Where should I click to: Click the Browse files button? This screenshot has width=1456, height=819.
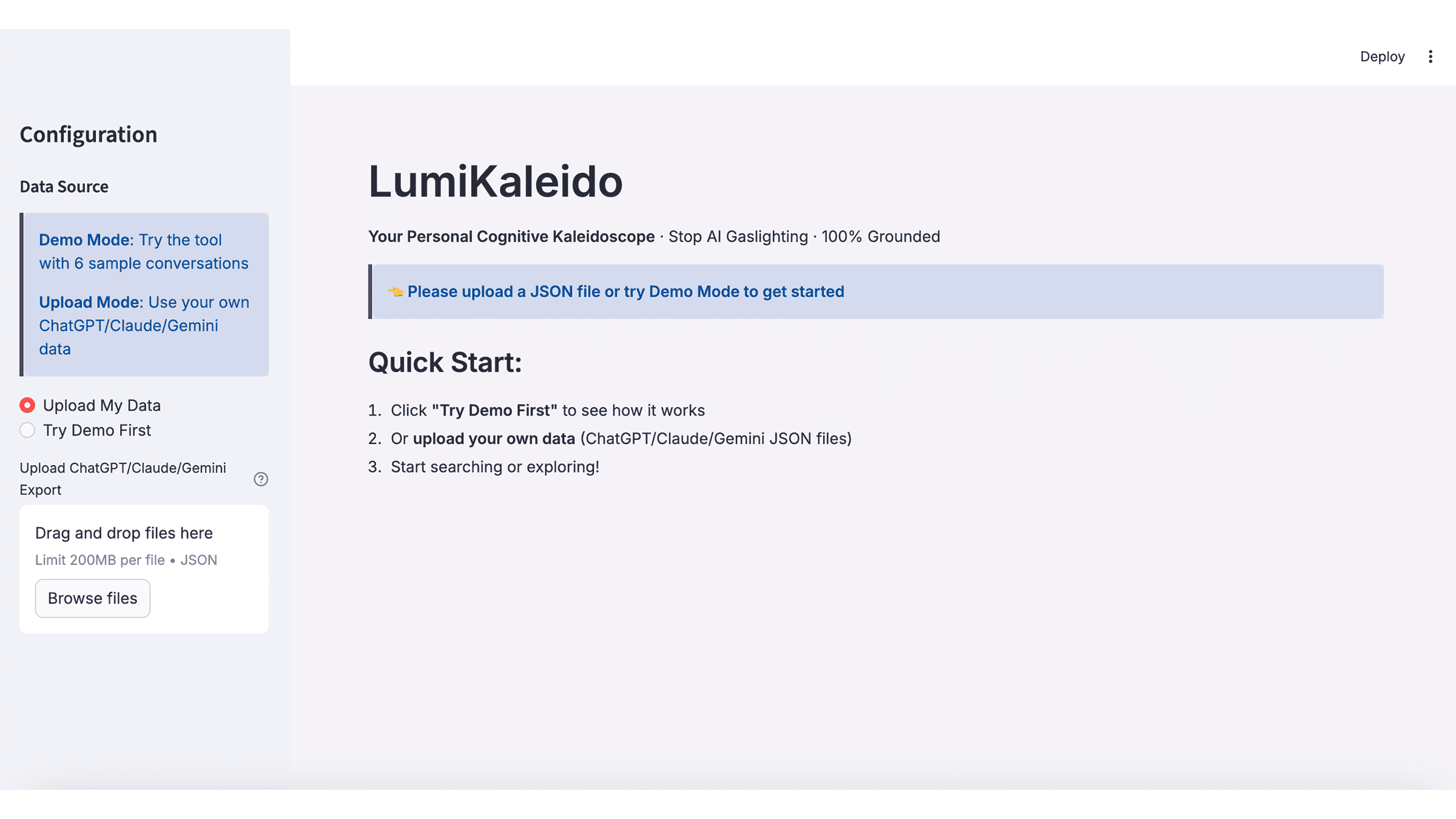(x=92, y=598)
